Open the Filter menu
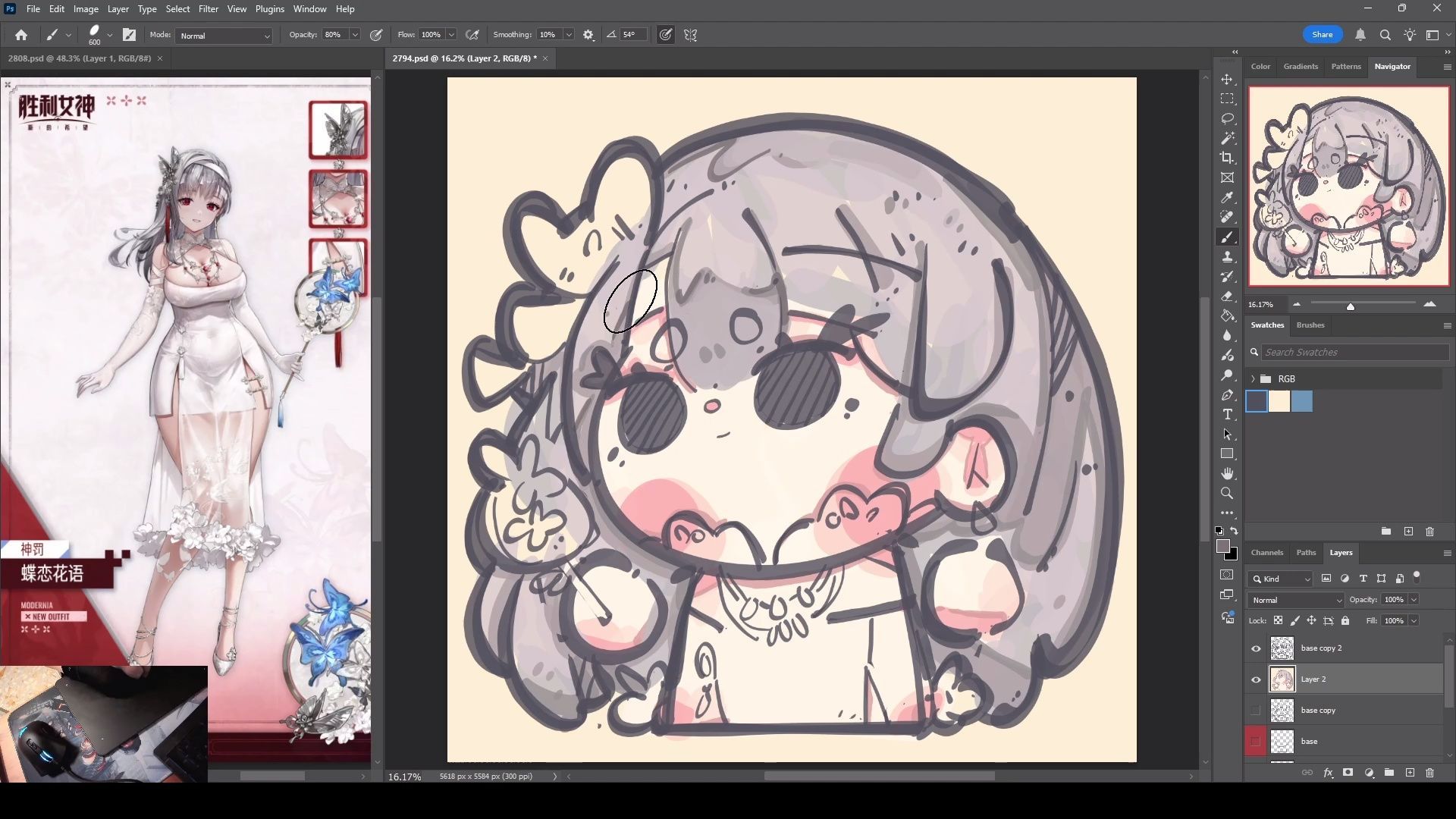The image size is (1456, 819). (208, 9)
